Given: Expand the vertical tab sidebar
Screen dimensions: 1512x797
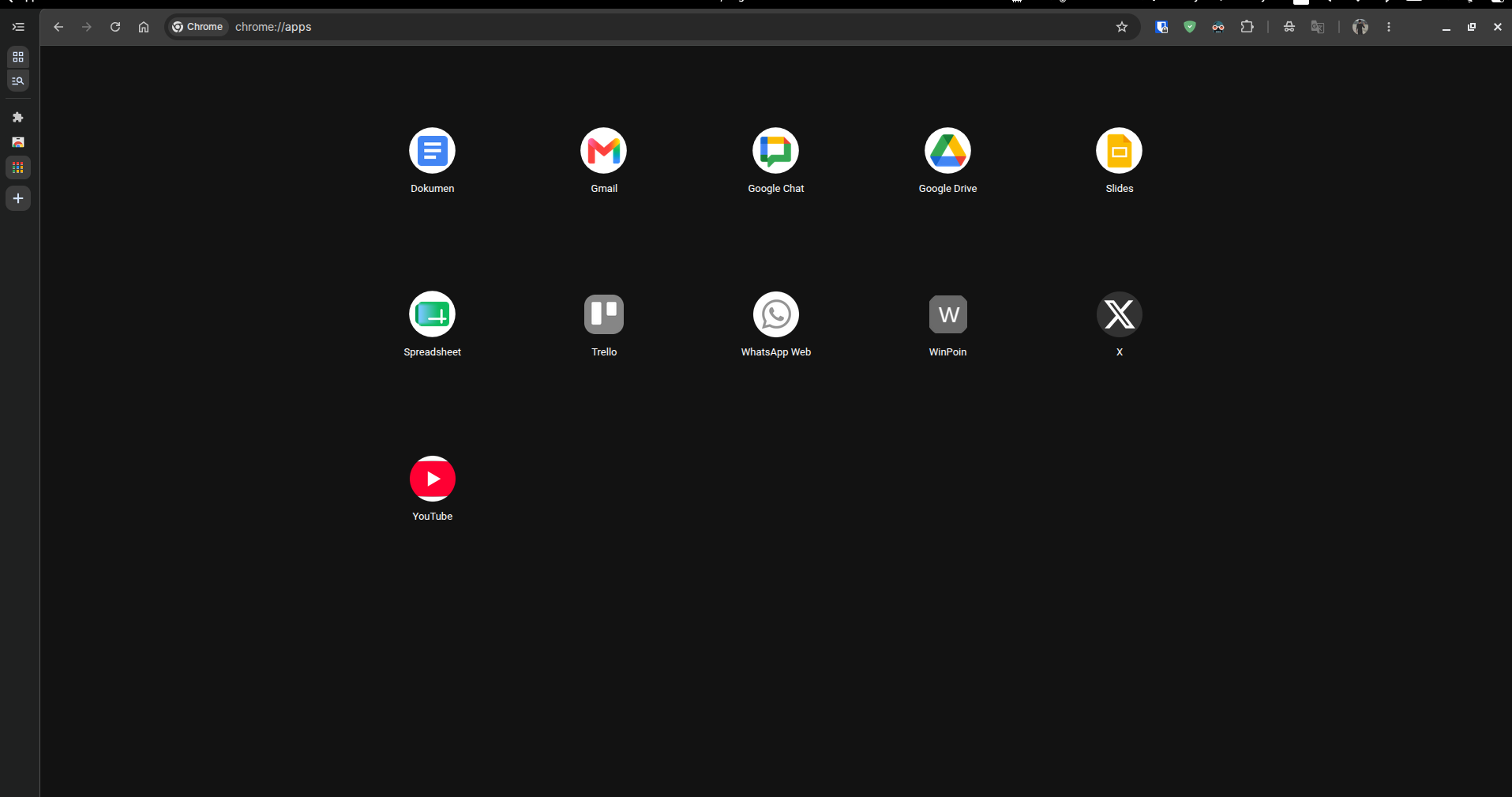Looking at the screenshot, I should pyautogui.click(x=18, y=27).
